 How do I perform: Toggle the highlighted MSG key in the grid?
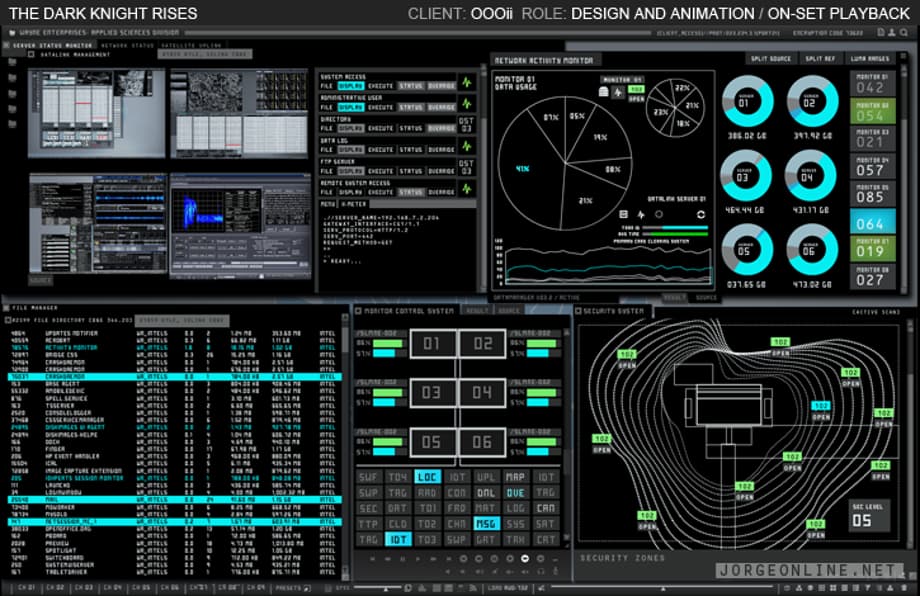pyautogui.click(x=487, y=524)
